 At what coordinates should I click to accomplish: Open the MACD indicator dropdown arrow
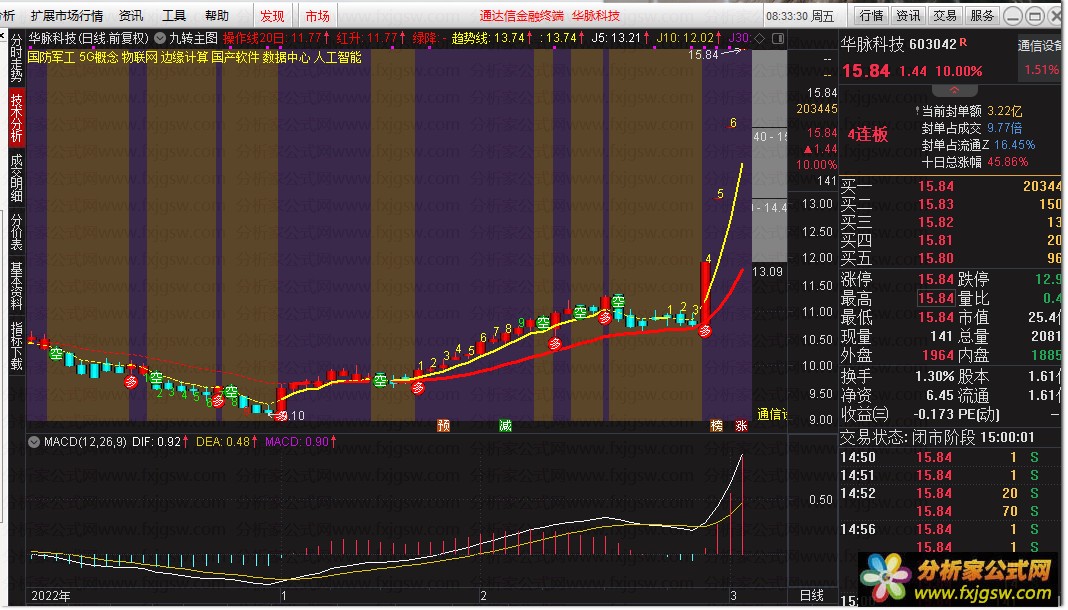click(x=33, y=442)
